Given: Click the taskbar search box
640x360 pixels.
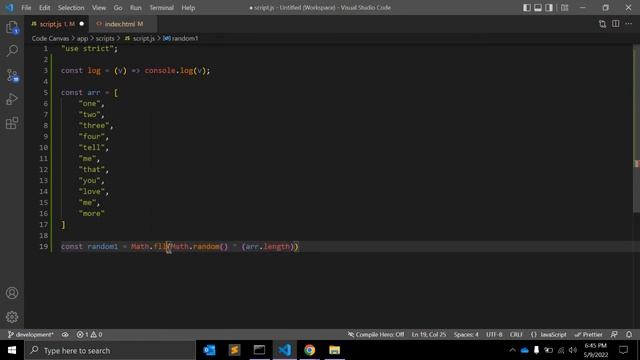Looking at the screenshot, I should [x=110, y=350].
